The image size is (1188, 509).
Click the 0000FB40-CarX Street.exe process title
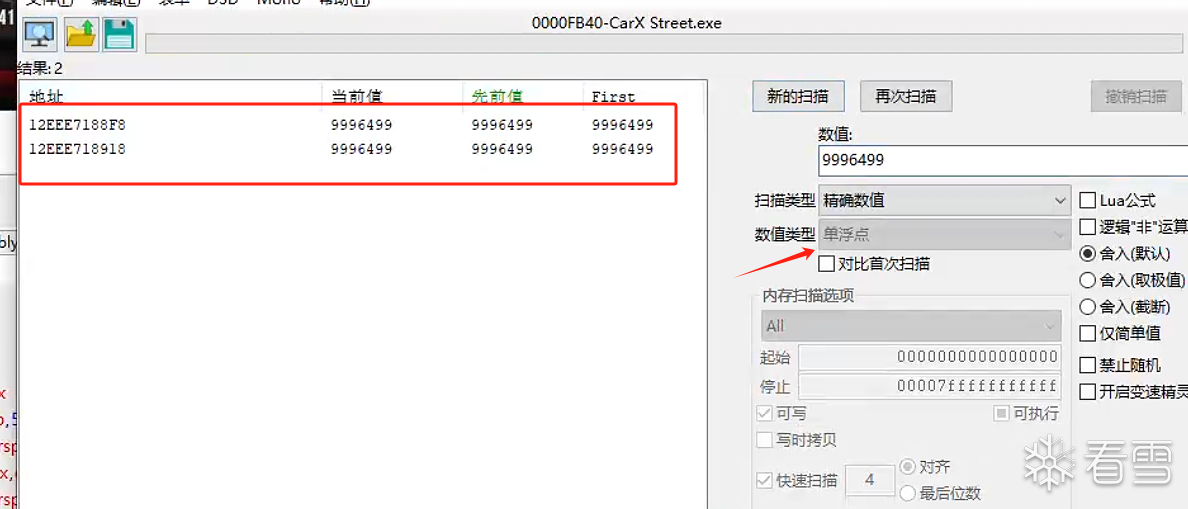pyautogui.click(x=627, y=23)
